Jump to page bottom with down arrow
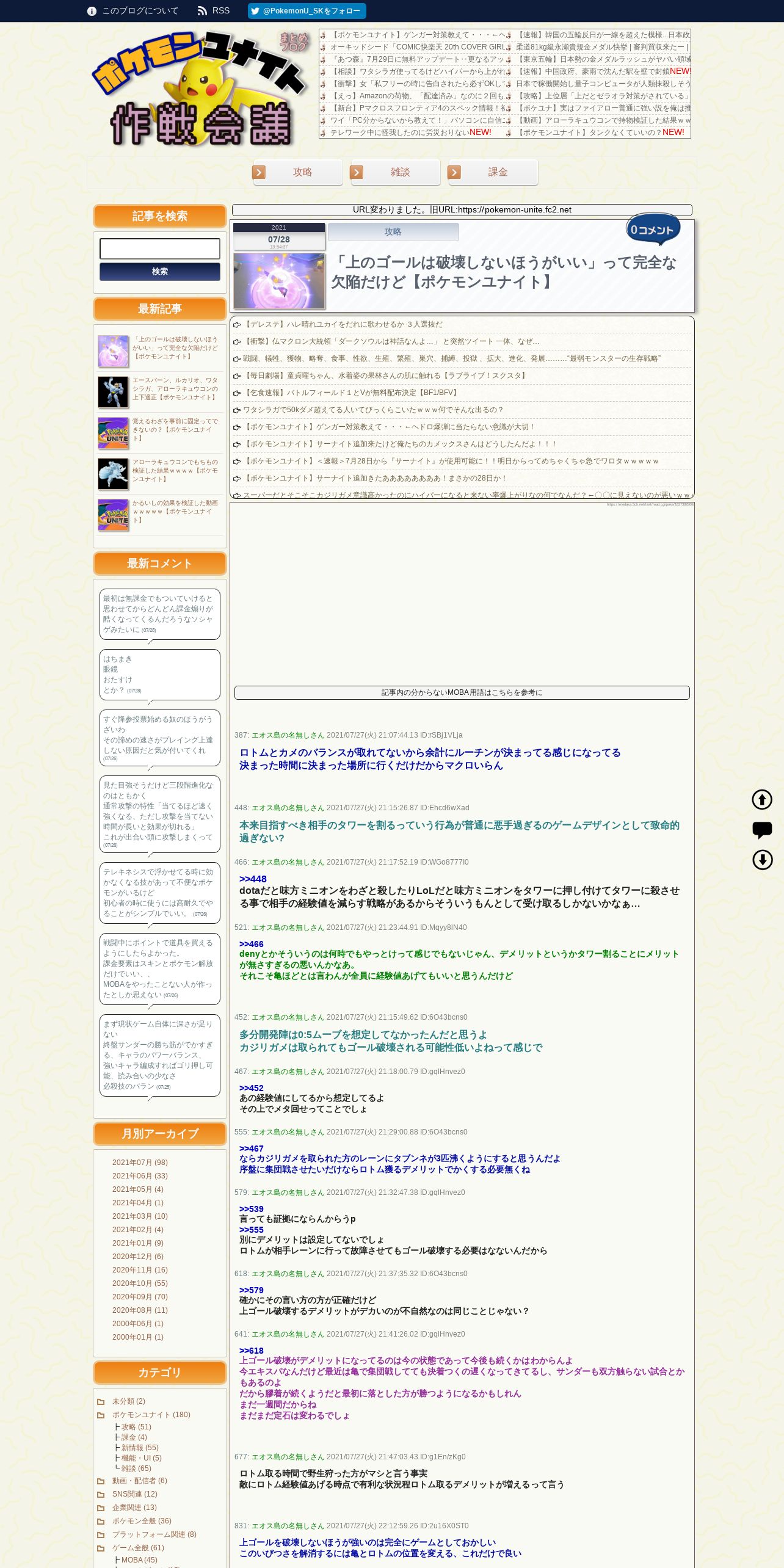This screenshot has height=1568, width=784. coord(762,860)
